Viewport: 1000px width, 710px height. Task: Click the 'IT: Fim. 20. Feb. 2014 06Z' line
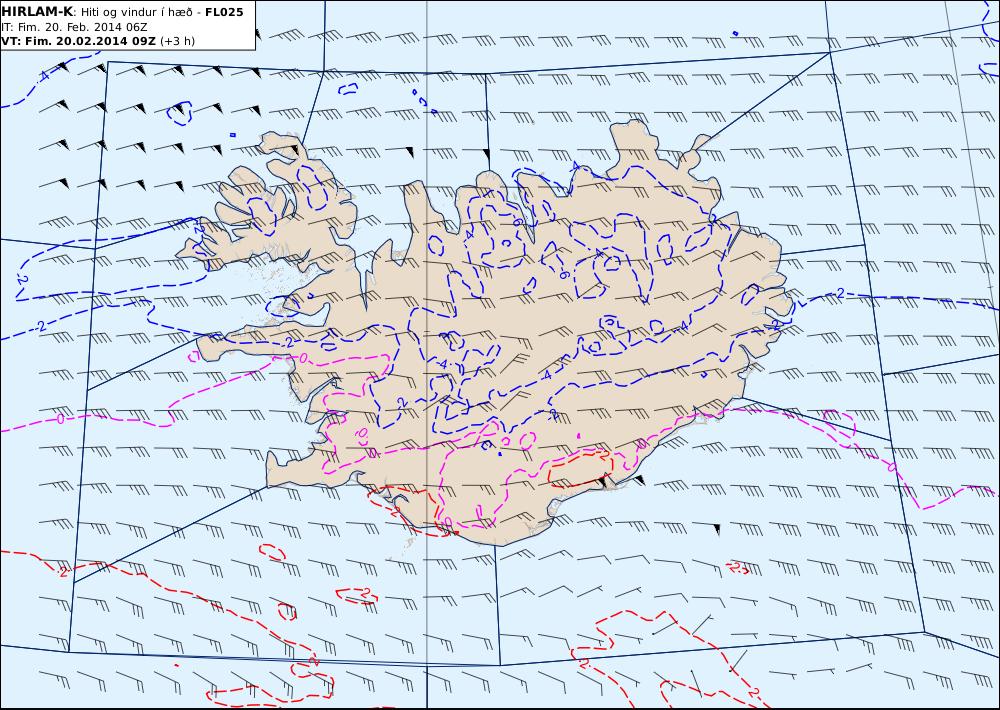(x=75, y=27)
